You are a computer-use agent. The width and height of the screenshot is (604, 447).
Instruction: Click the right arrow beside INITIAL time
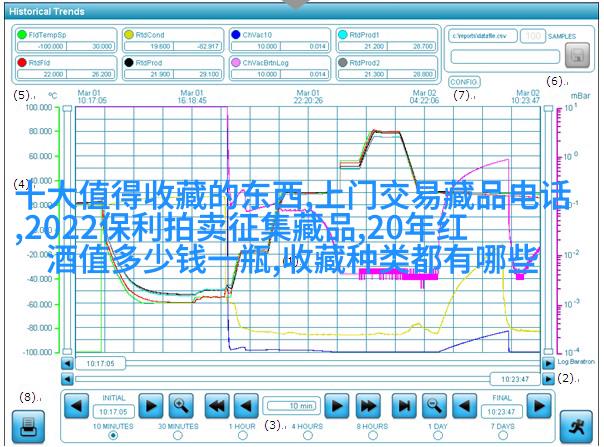(151, 405)
